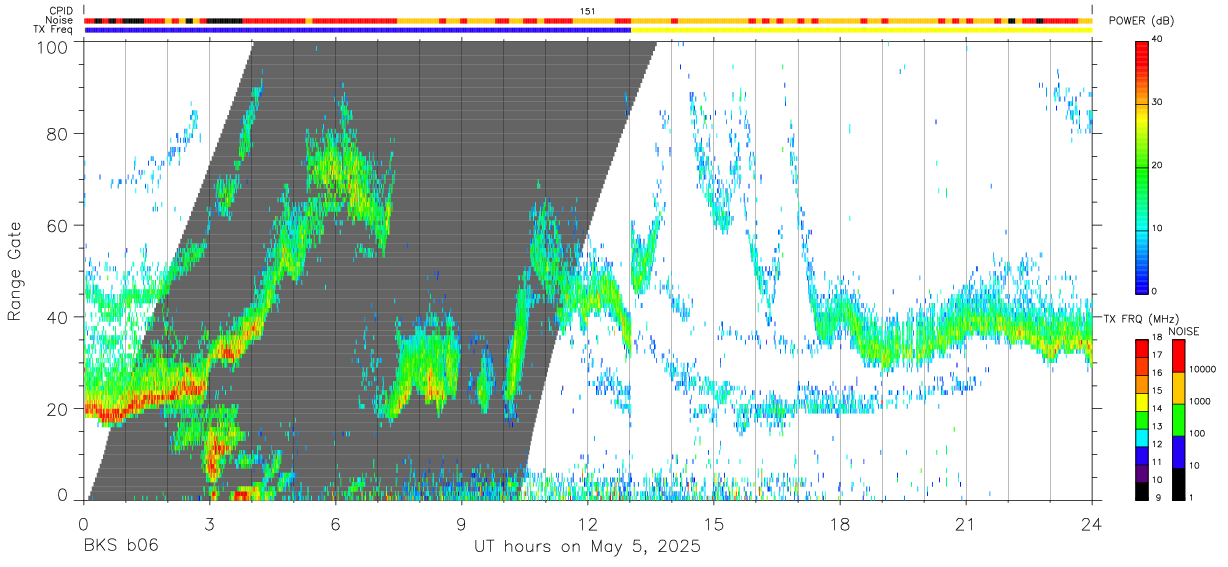This screenshot has width=1228, height=567.
Task: Click the CPID value 151
Action: (588, 11)
